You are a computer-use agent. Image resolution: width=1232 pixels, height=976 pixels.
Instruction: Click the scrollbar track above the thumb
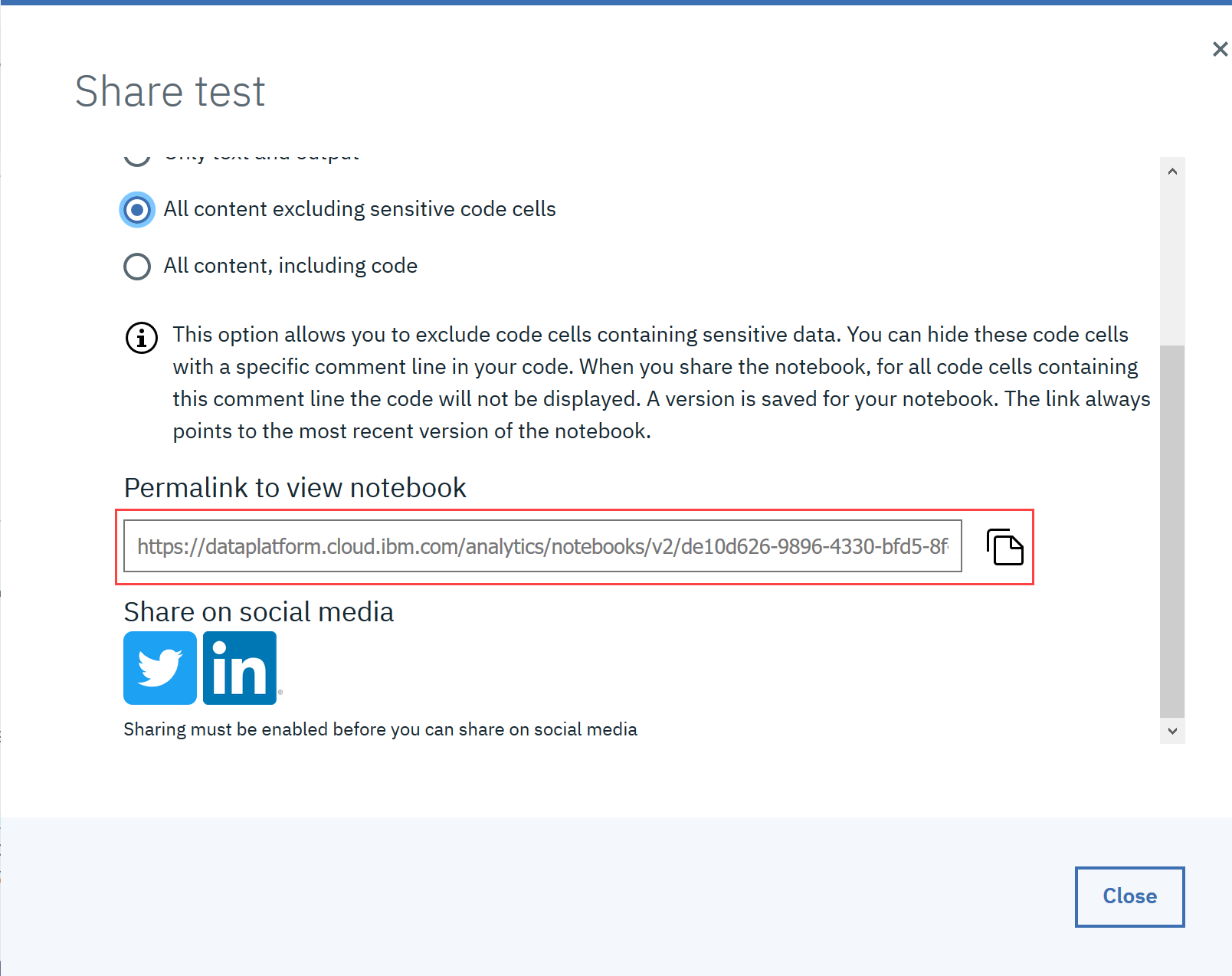(1172, 260)
